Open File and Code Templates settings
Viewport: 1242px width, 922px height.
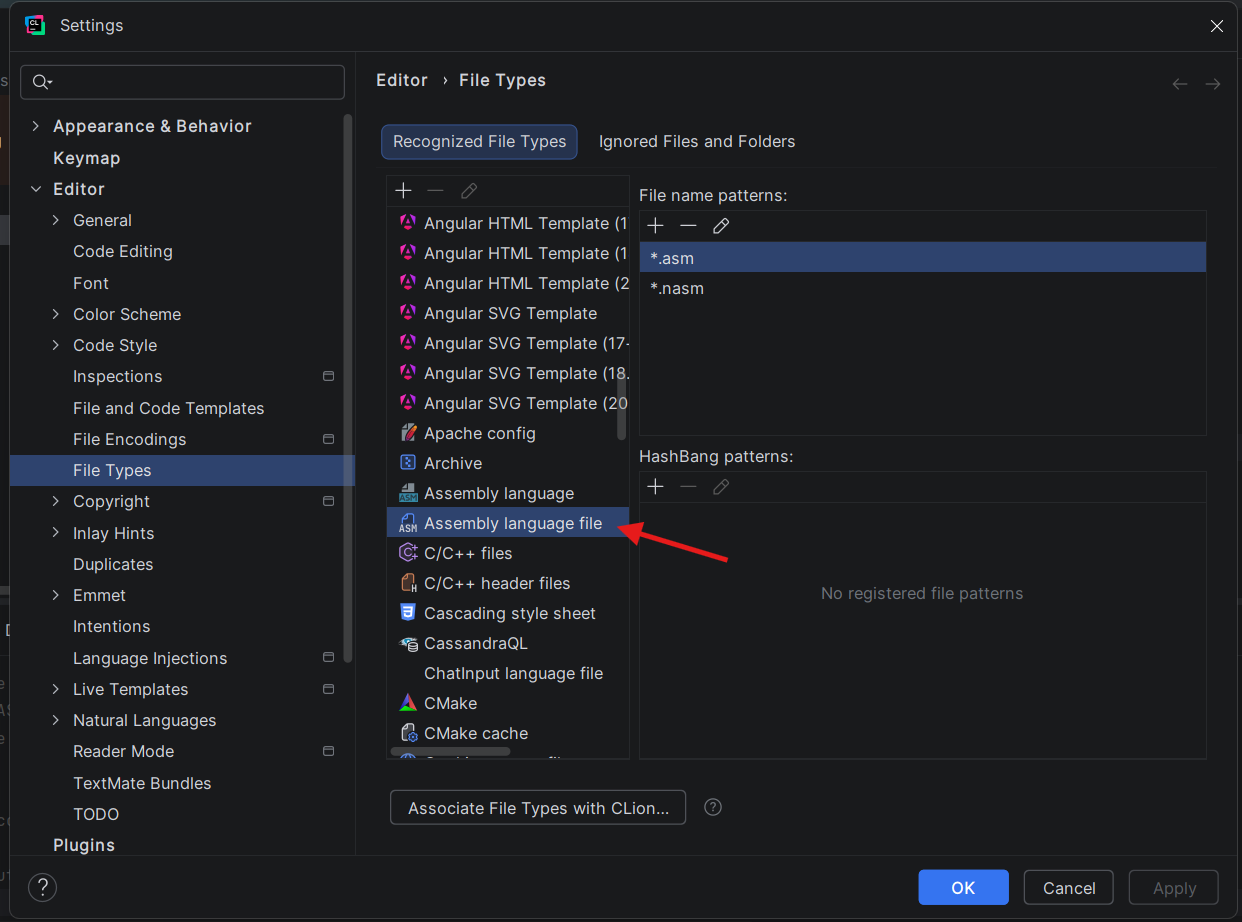click(x=168, y=408)
